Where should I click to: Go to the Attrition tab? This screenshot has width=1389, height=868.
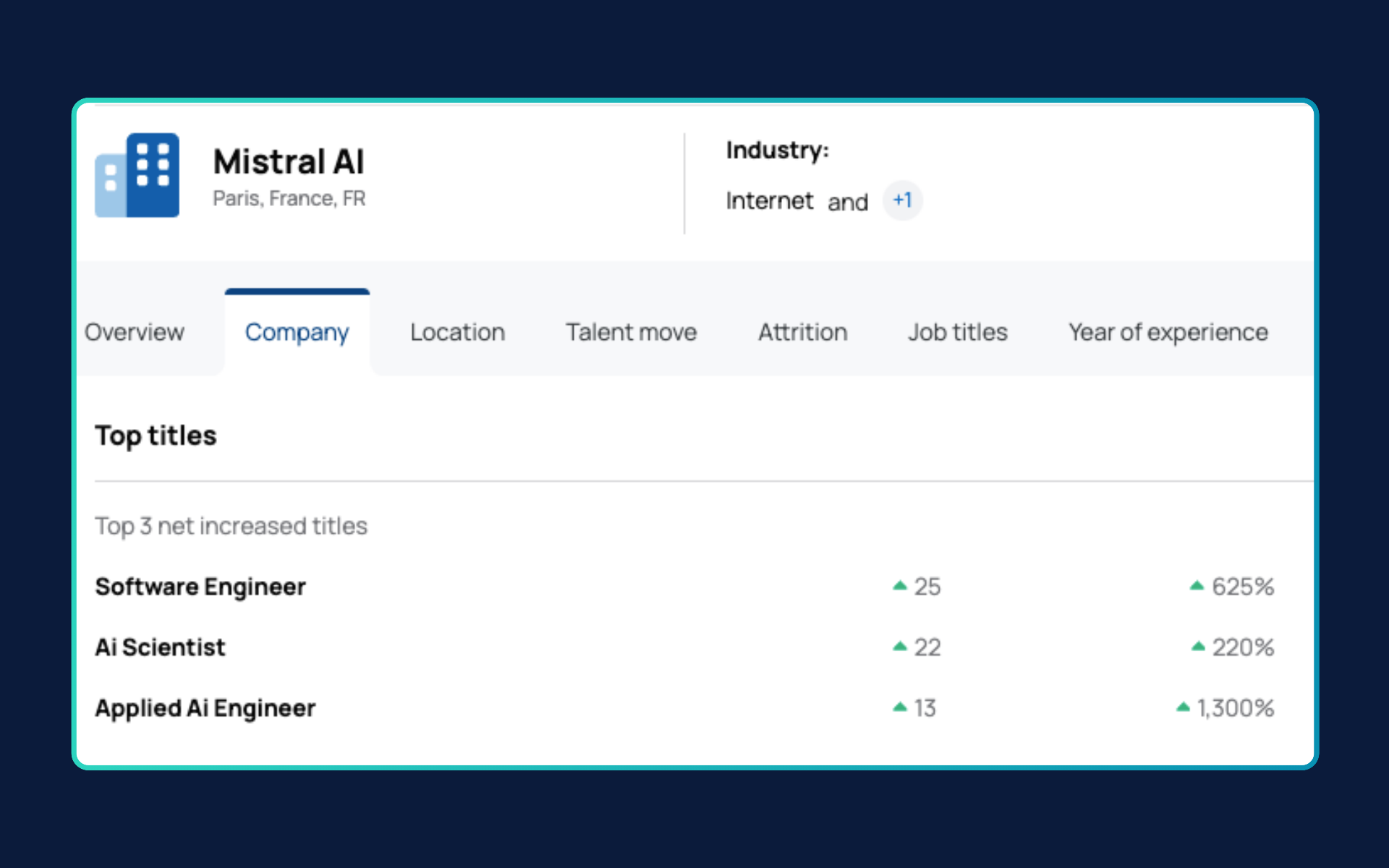click(802, 332)
